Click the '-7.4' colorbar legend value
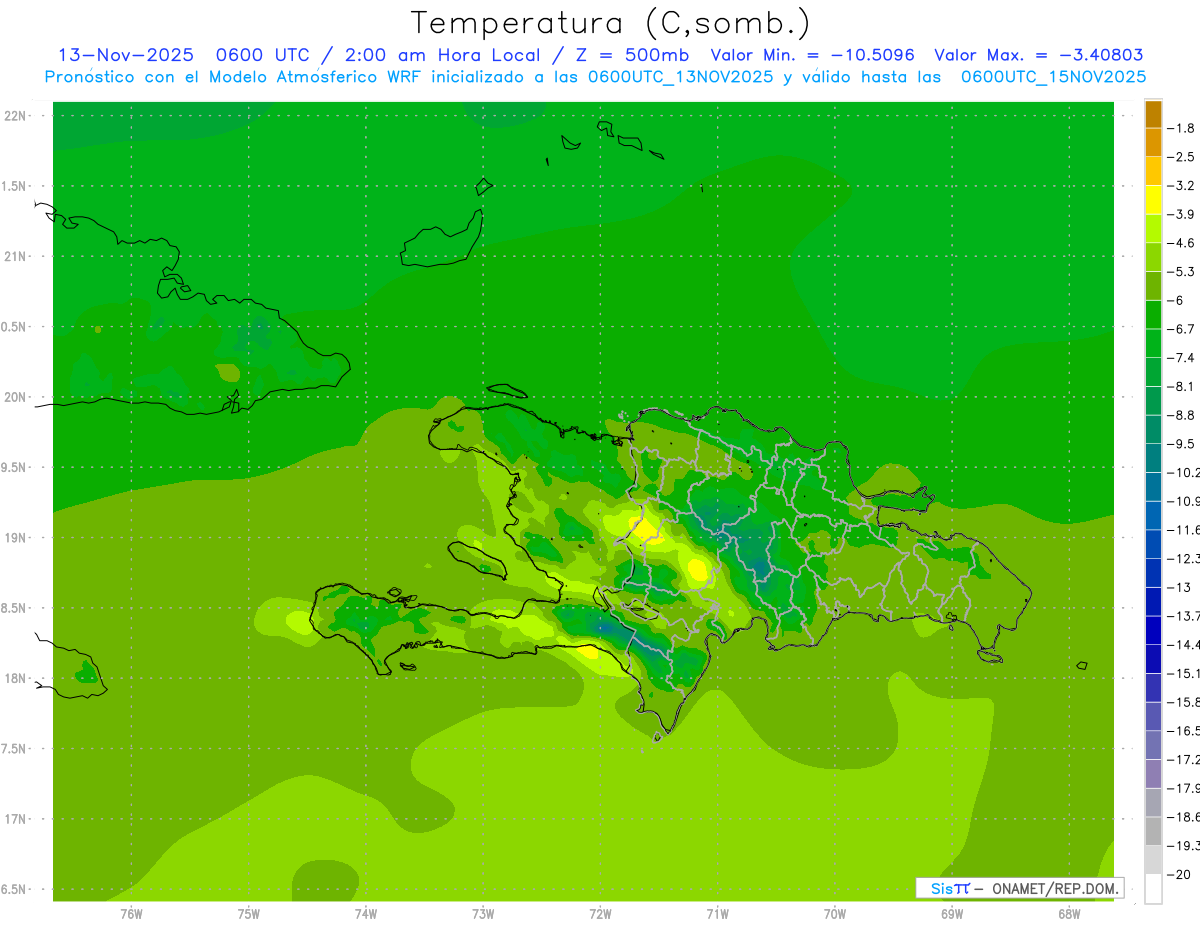The height and width of the screenshot is (927, 1200). coord(1182,358)
